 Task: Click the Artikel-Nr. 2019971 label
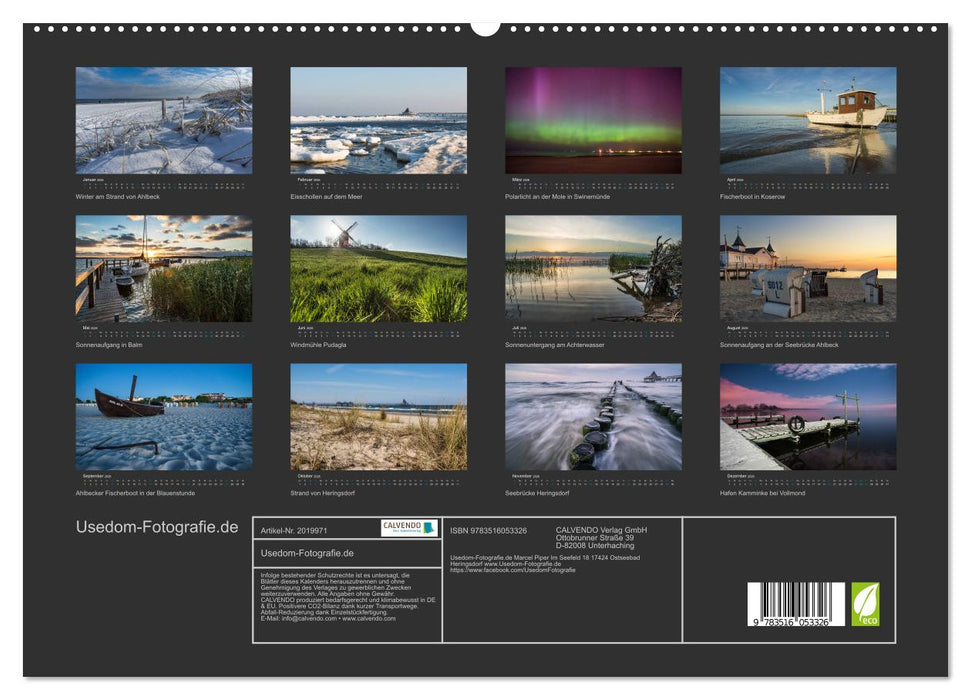pyautogui.click(x=294, y=530)
